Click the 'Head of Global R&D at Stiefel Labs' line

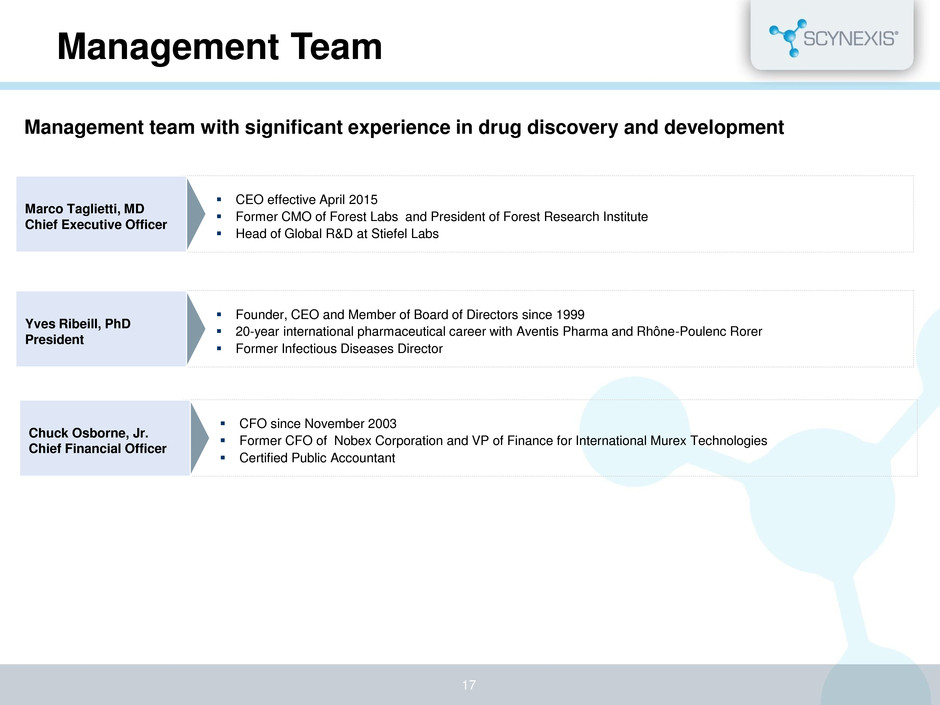point(335,234)
